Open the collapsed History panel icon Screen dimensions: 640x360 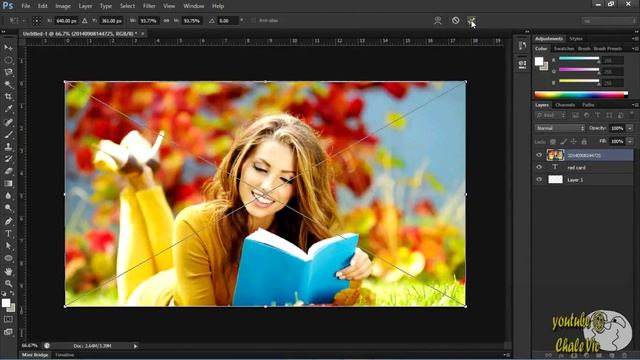(522, 46)
